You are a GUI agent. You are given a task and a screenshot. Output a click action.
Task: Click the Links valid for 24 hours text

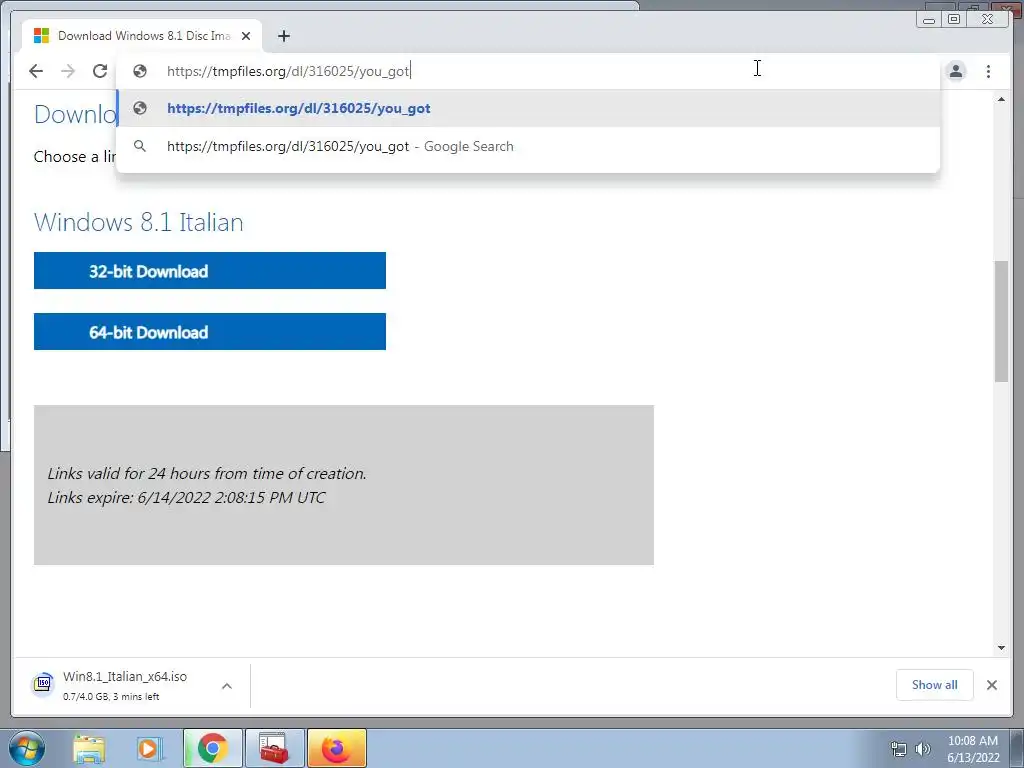206,473
